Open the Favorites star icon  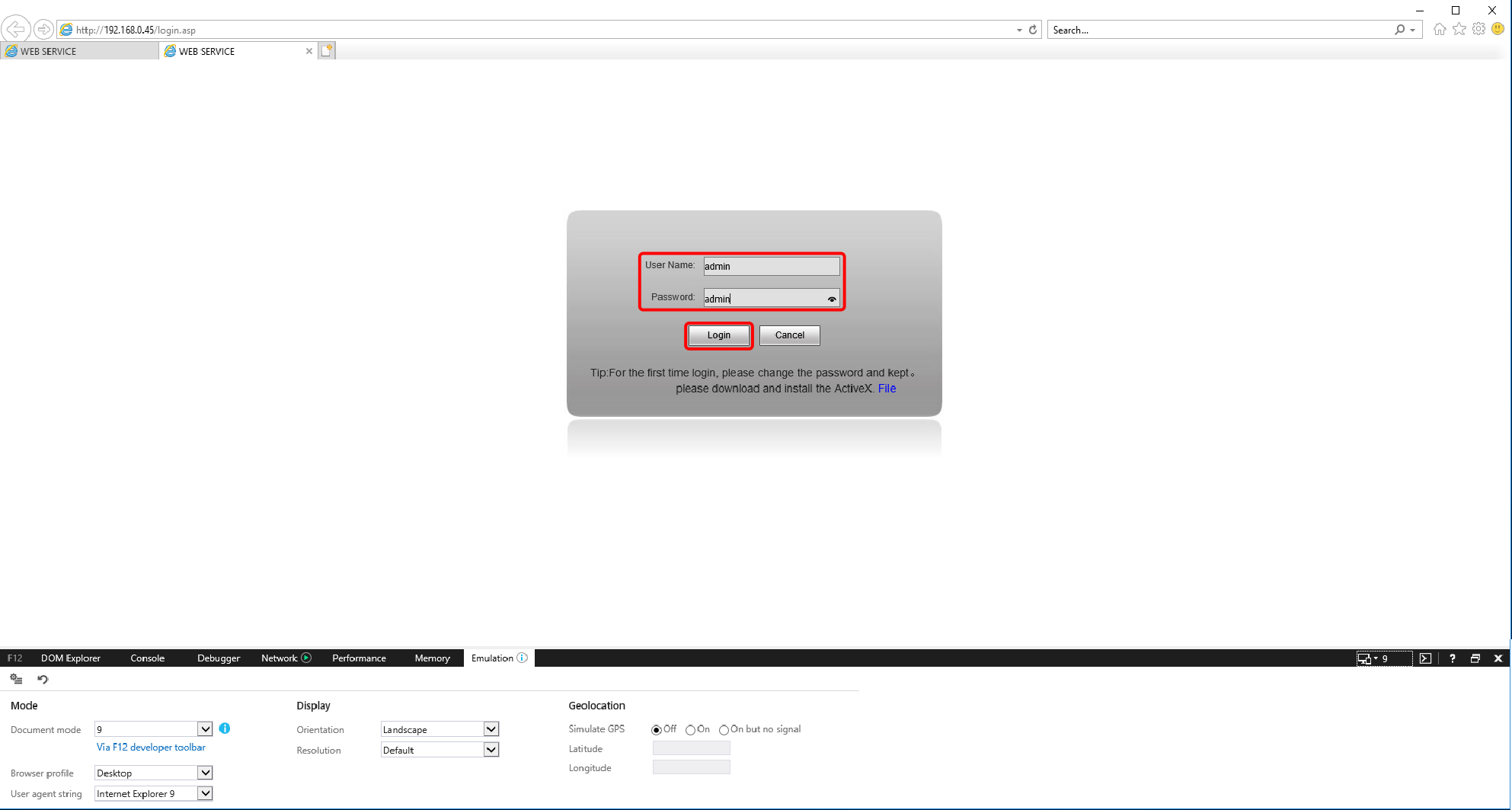[1459, 29]
